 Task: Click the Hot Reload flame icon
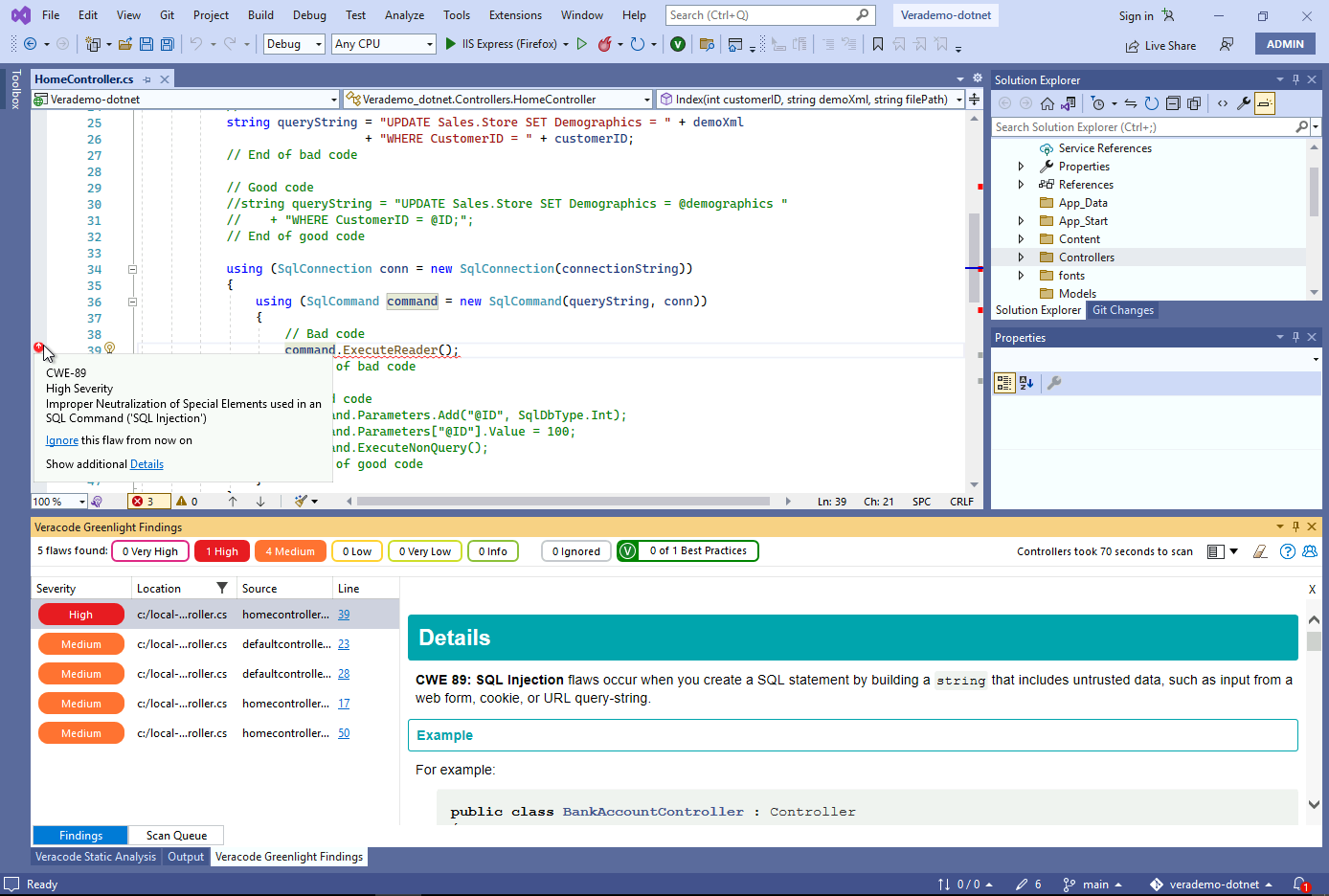604,44
